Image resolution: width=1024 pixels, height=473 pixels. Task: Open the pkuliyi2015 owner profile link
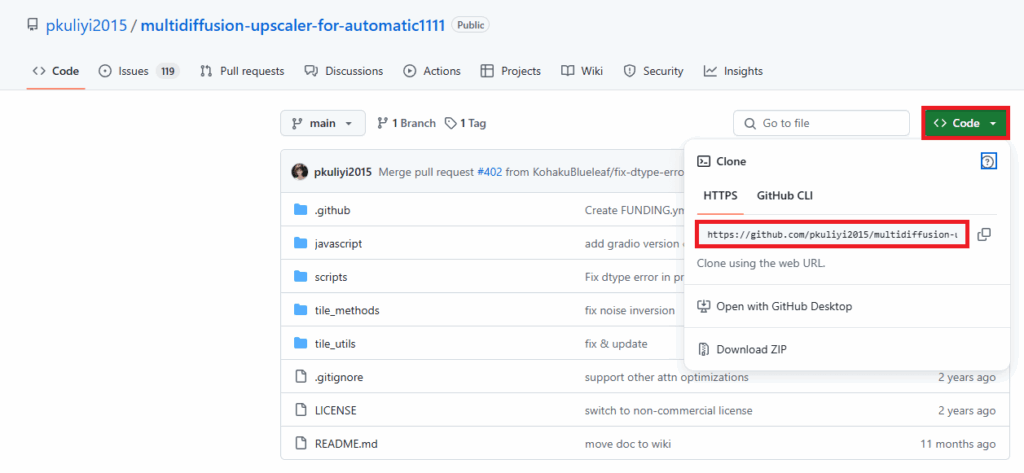(x=86, y=25)
